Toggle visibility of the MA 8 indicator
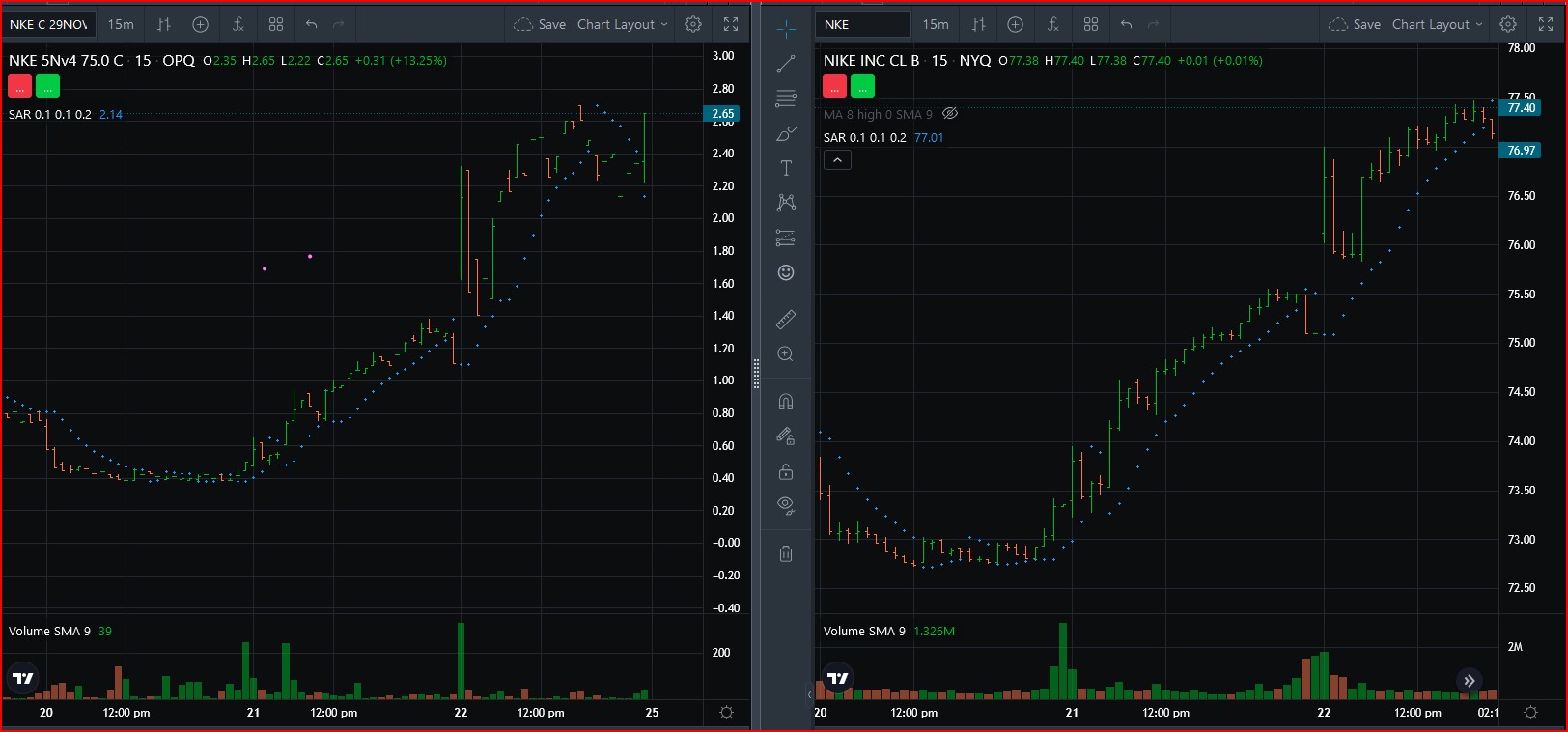Viewport: 1568px width, 732px height. pyautogui.click(x=950, y=114)
